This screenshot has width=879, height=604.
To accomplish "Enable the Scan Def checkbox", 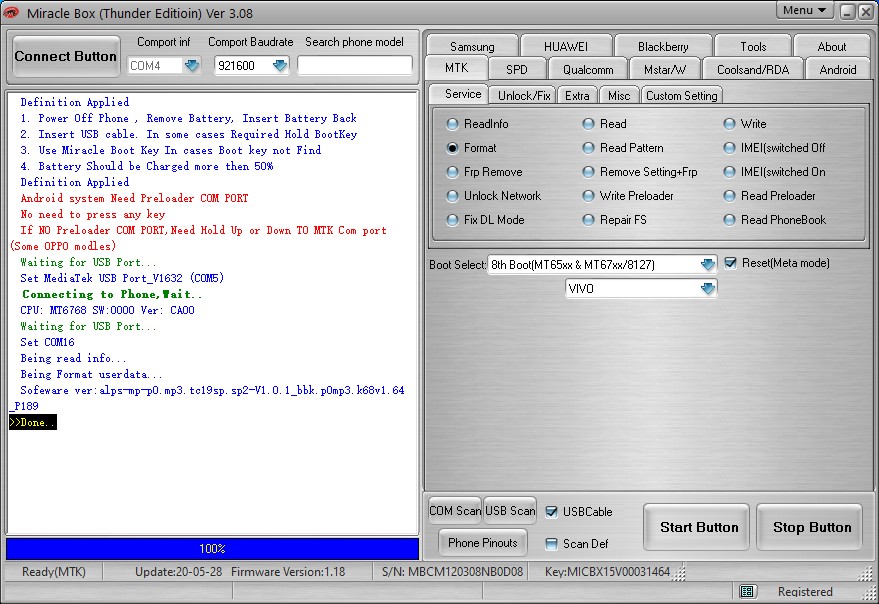I will 552,543.
